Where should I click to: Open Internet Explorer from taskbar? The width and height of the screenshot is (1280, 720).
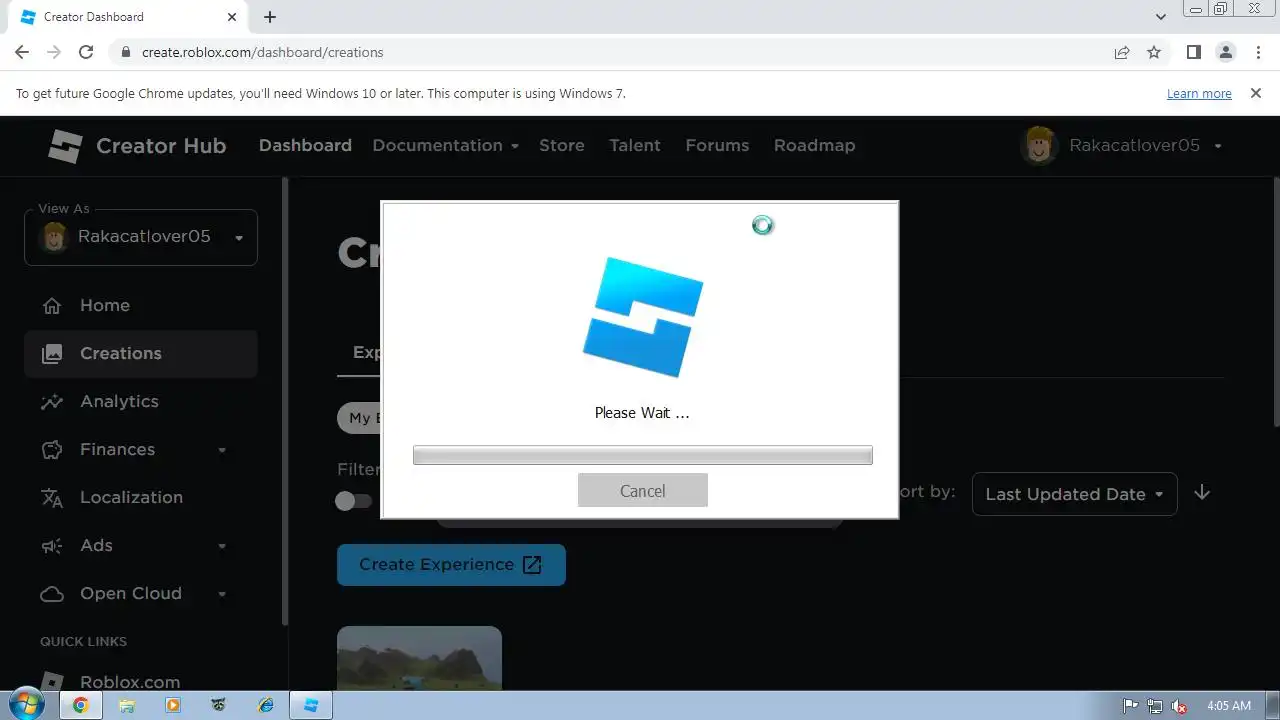[265, 705]
